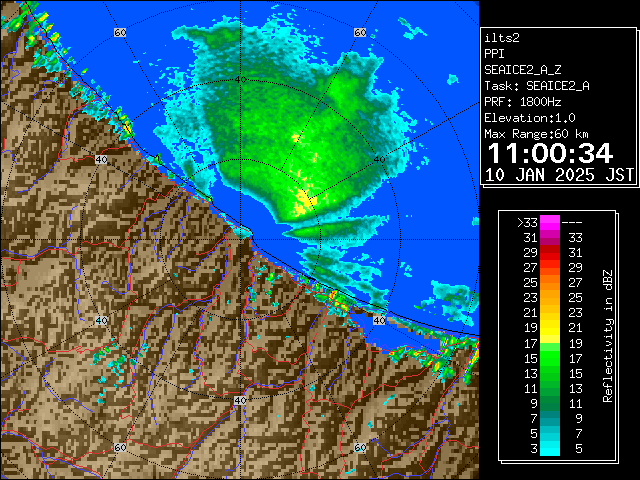This screenshot has width=640, height=480.
Task: Click the ">33" legend label
Action: pos(527,223)
